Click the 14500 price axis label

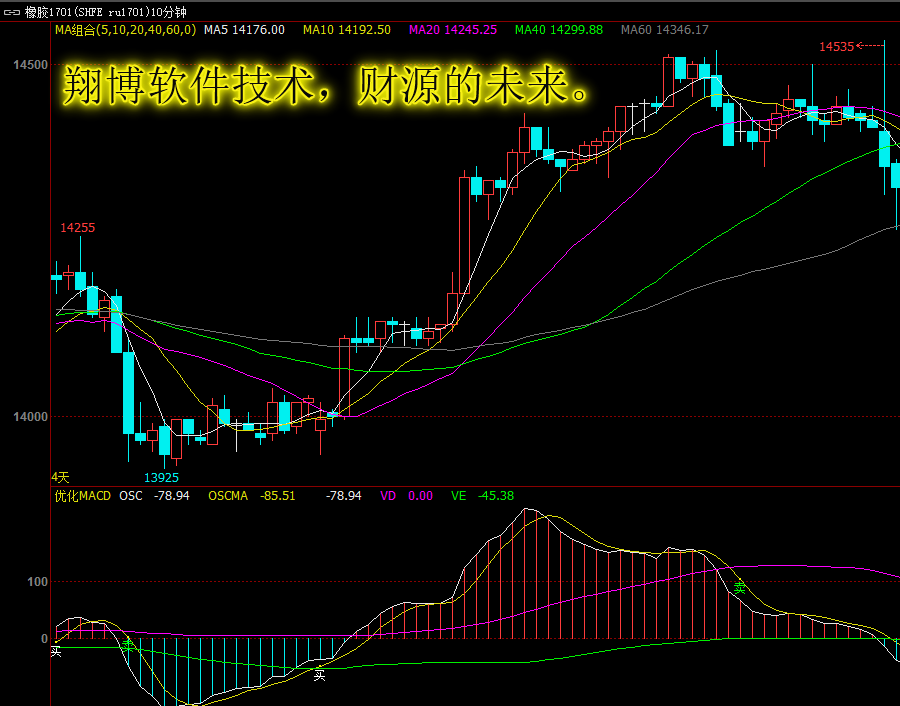pyautogui.click(x=30, y=65)
